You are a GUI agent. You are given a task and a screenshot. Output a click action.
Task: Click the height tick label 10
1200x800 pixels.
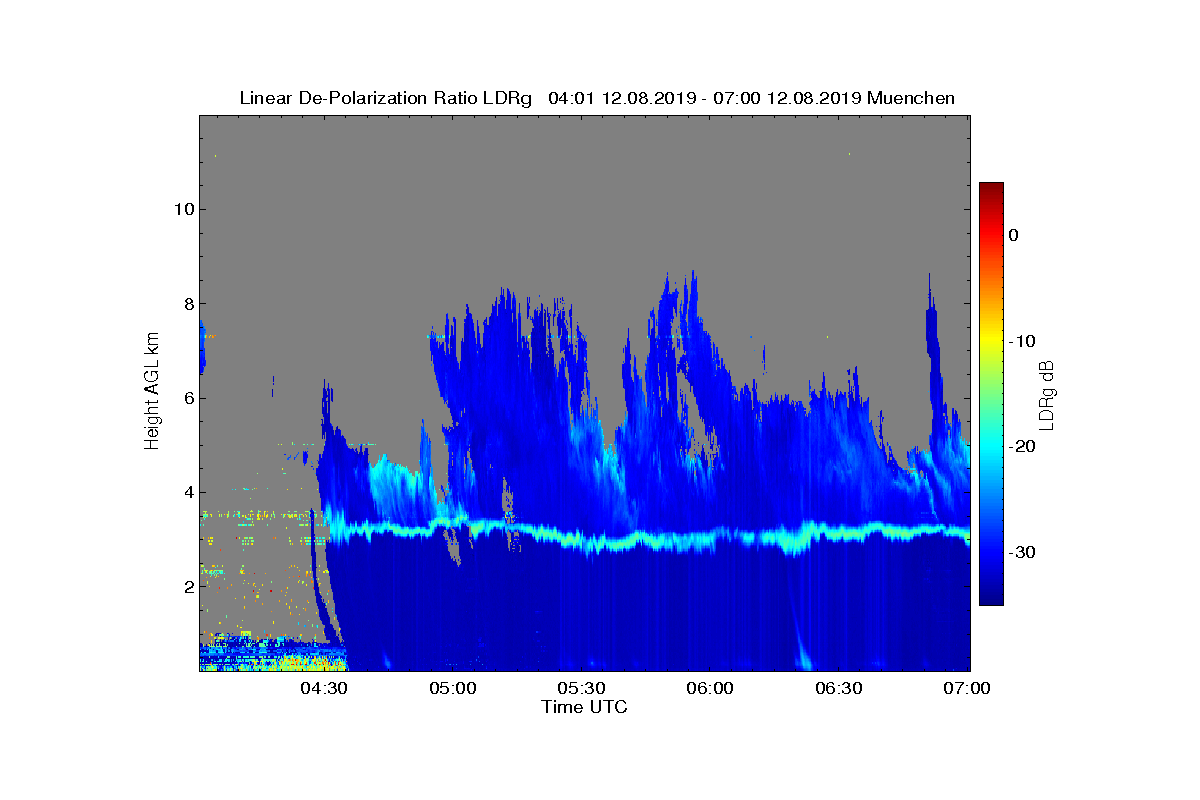click(183, 209)
